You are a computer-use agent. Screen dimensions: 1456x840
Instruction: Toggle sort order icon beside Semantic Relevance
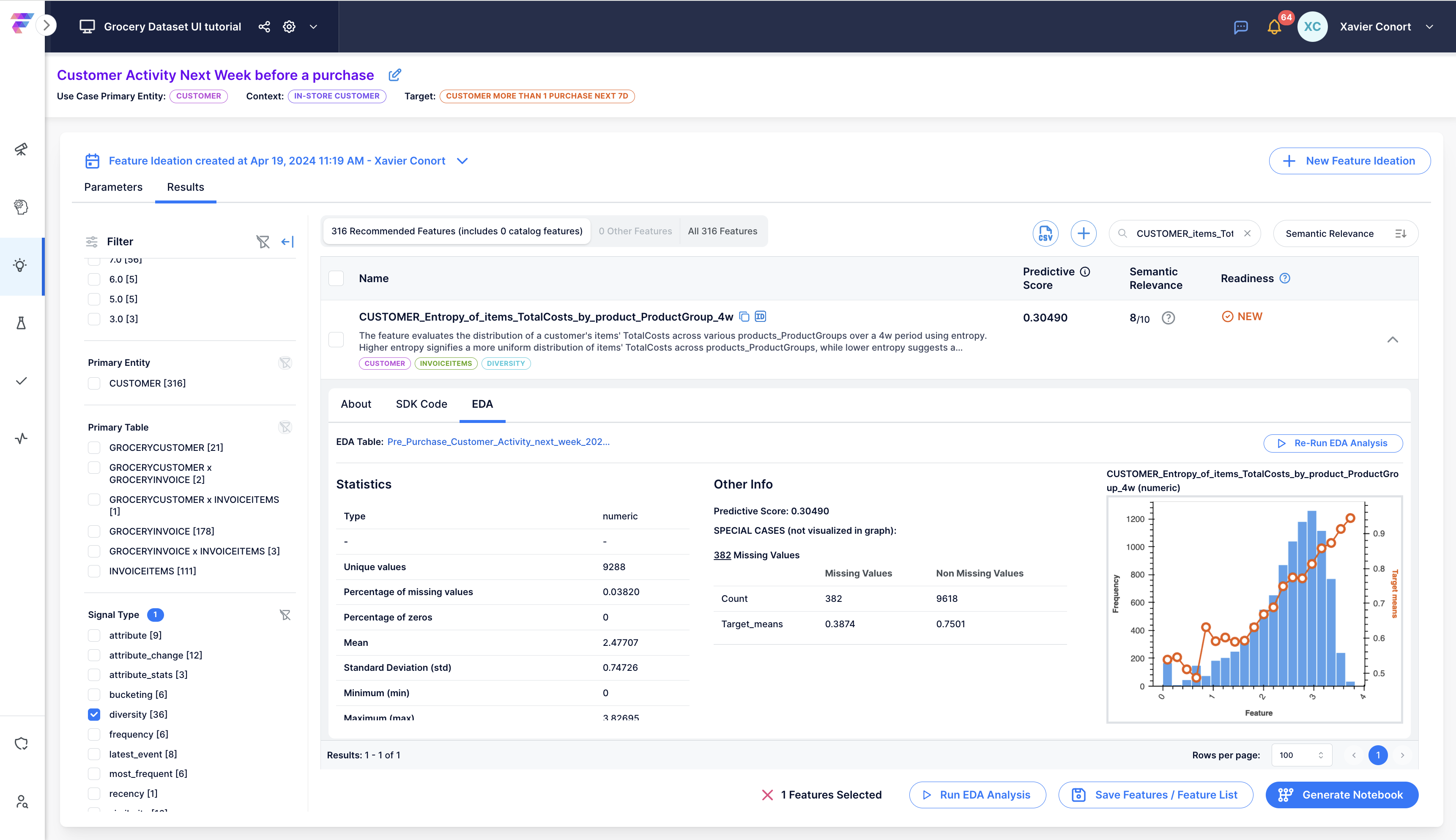coord(1401,233)
